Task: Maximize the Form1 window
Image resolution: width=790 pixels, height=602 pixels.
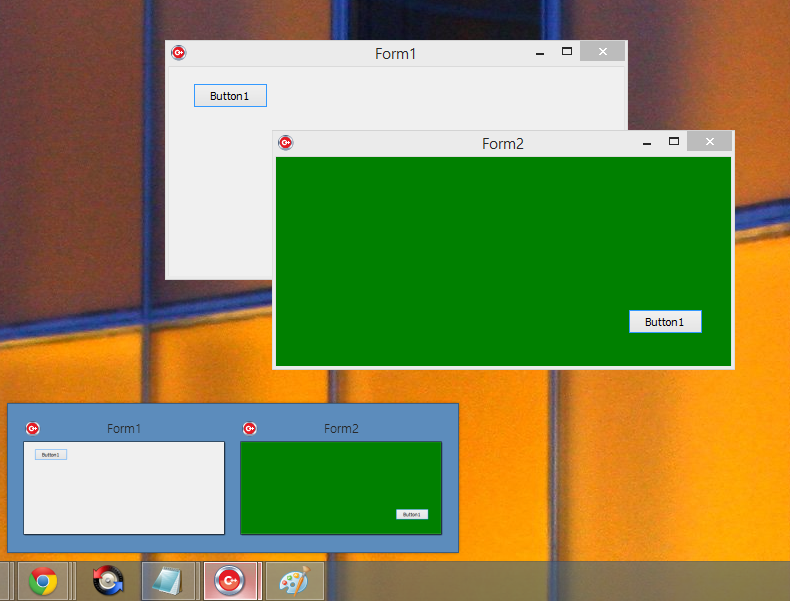Action: (567, 52)
